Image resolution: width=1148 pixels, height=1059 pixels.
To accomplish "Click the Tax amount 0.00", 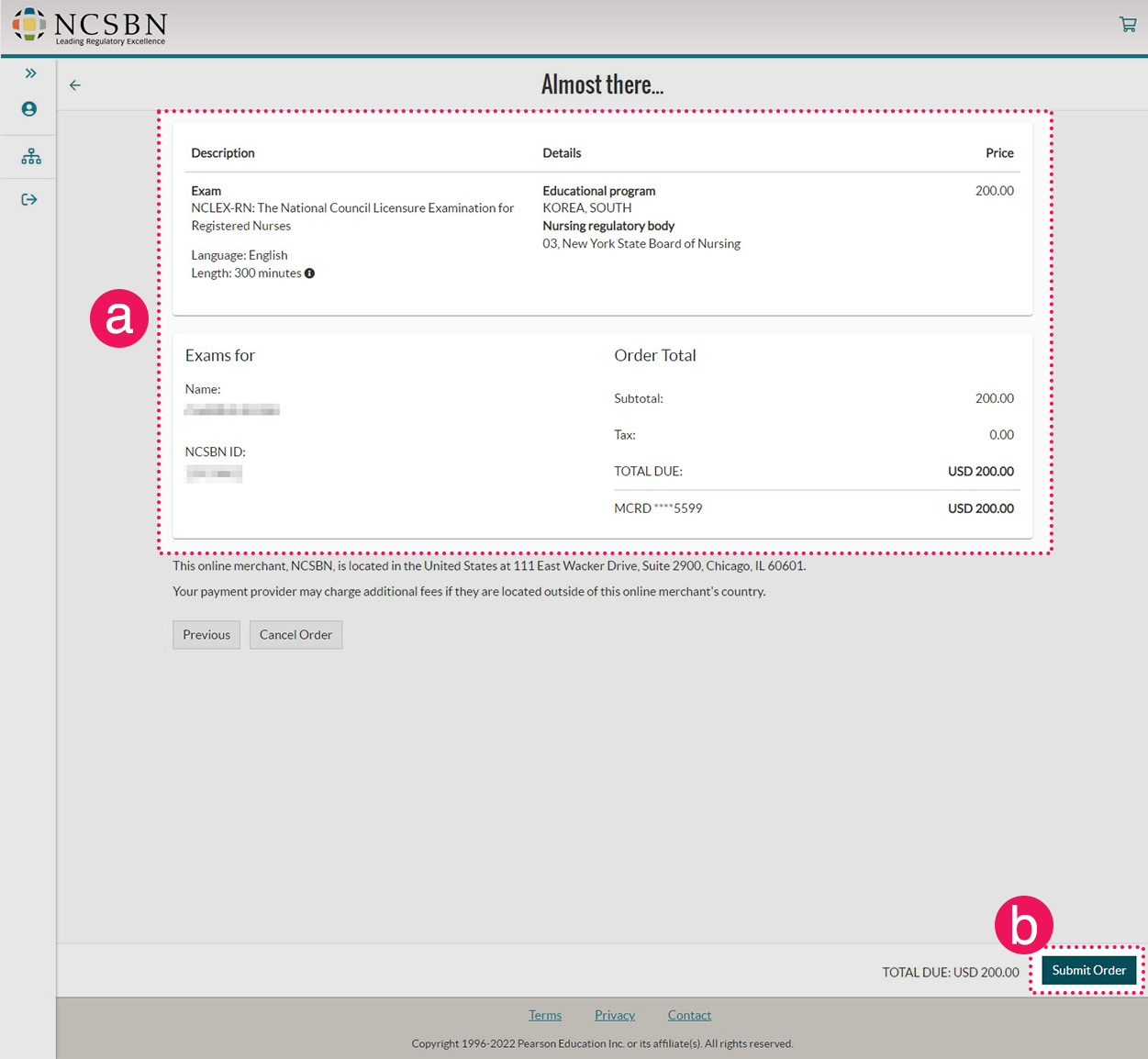I will (1001, 435).
